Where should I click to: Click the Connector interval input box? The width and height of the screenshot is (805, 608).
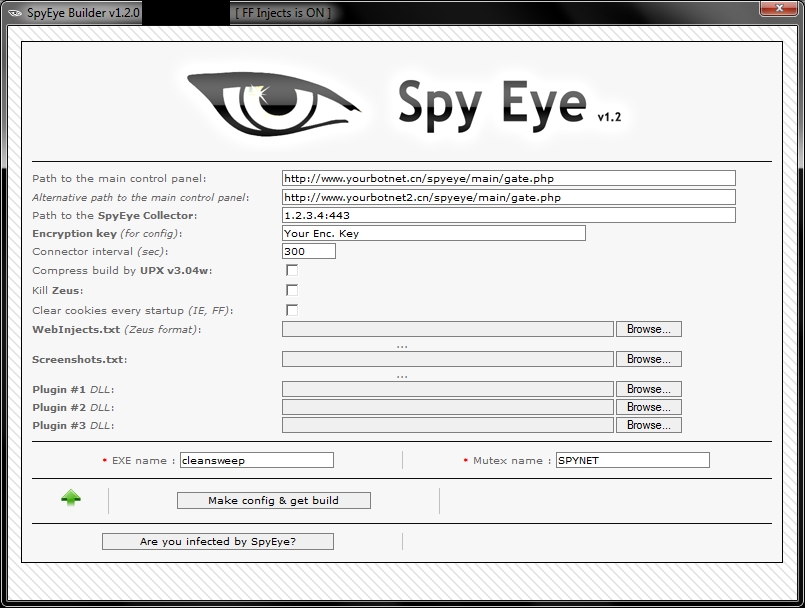[308, 251]
